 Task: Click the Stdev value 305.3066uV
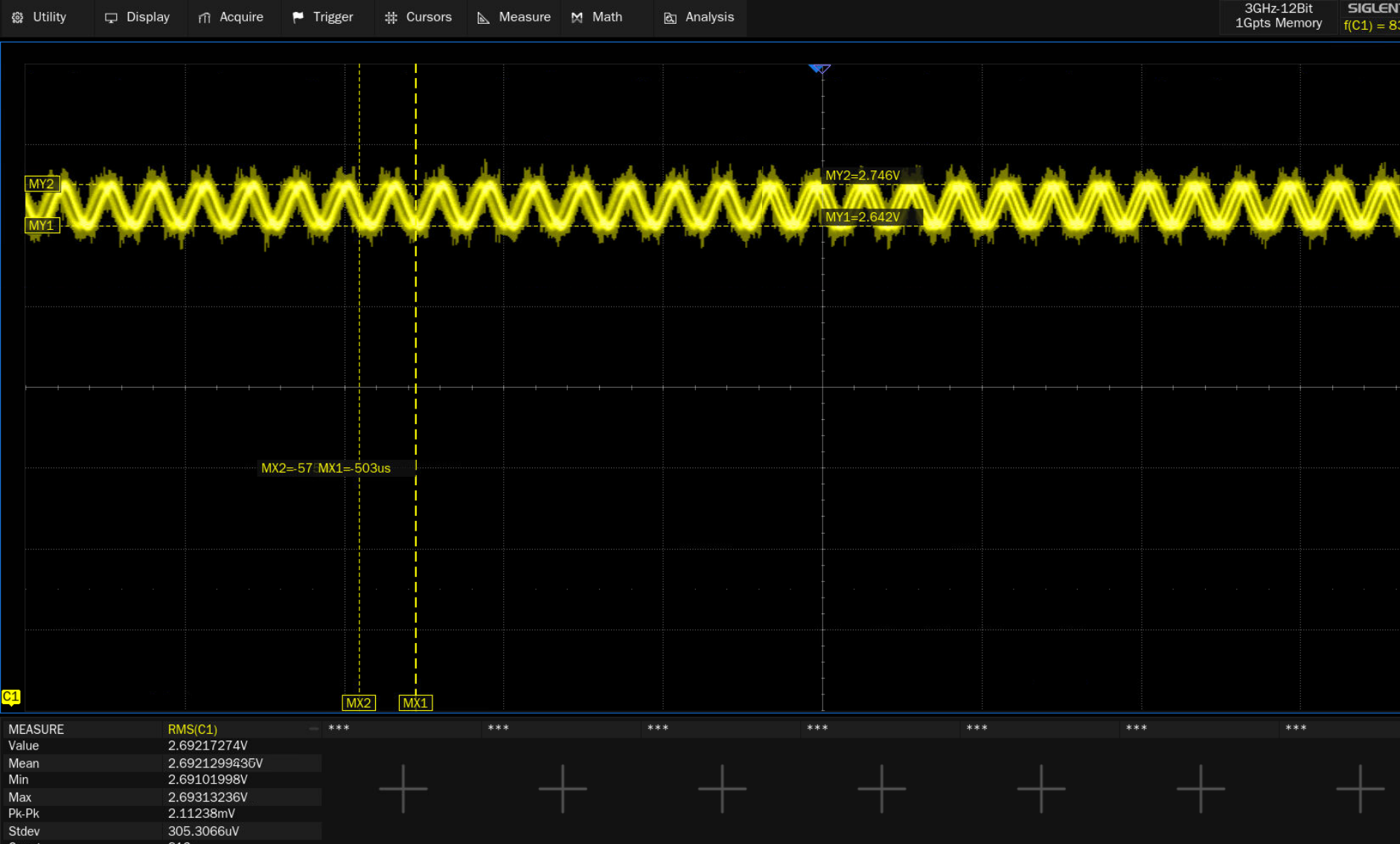(x=203, y=831)
